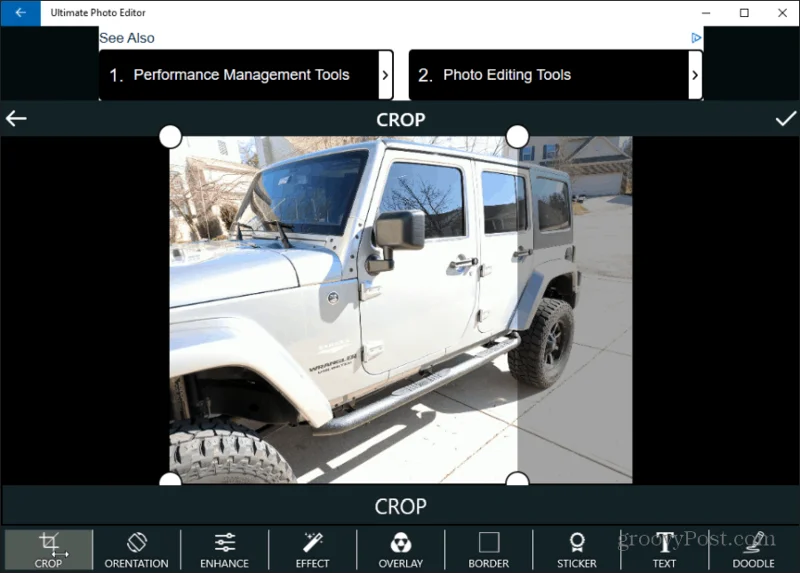Click inside the Jeep photo crop area

coord(344,310)
